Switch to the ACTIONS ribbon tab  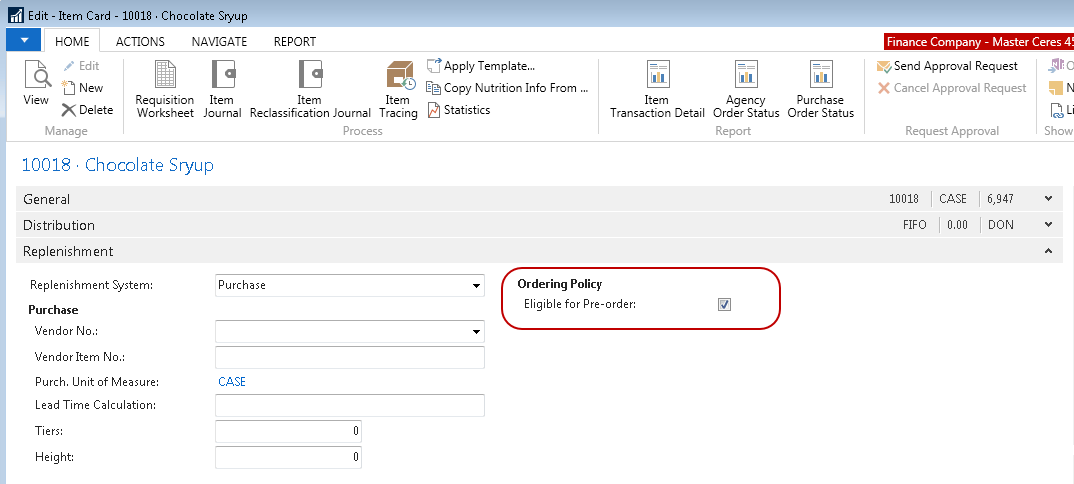click(140, 42)
